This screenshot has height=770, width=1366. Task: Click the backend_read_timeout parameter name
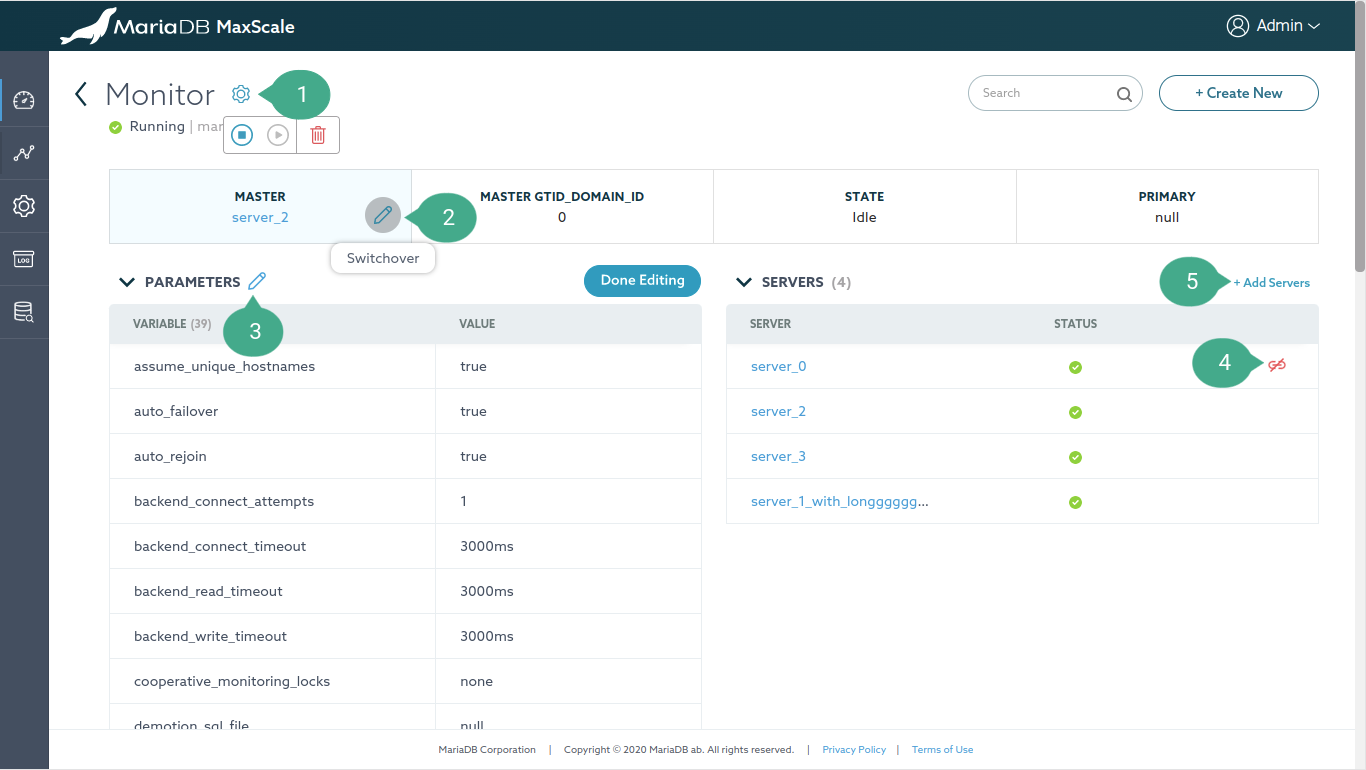208,591
